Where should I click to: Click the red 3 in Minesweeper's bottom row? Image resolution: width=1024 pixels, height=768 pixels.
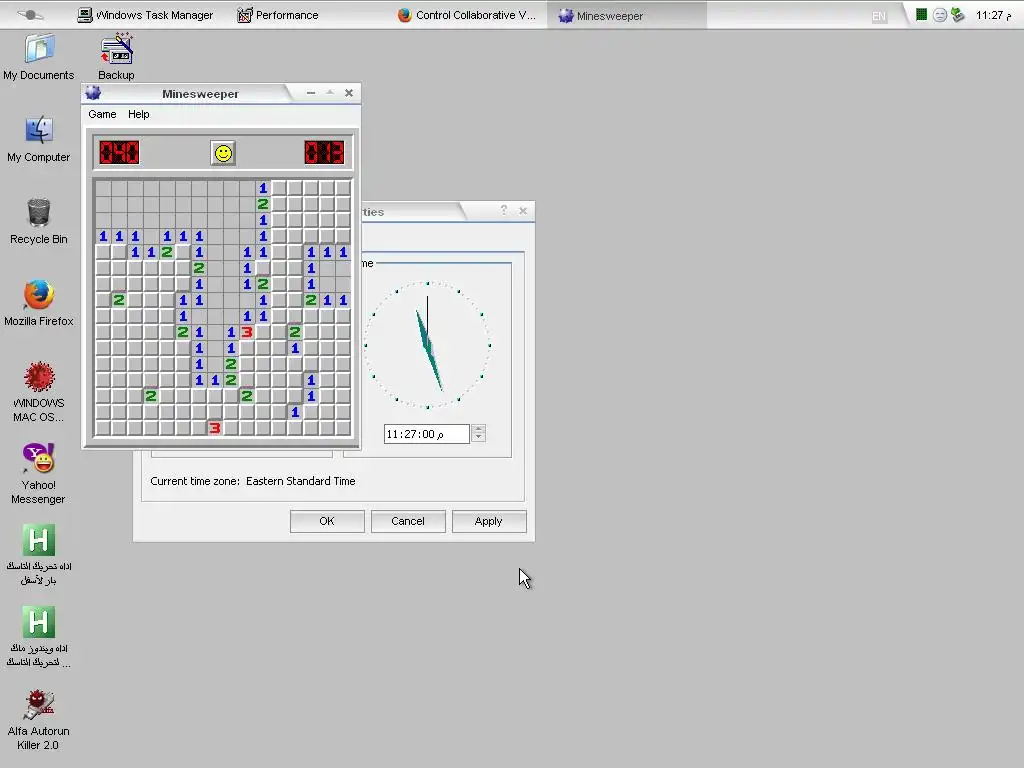[x=215, y=428]
